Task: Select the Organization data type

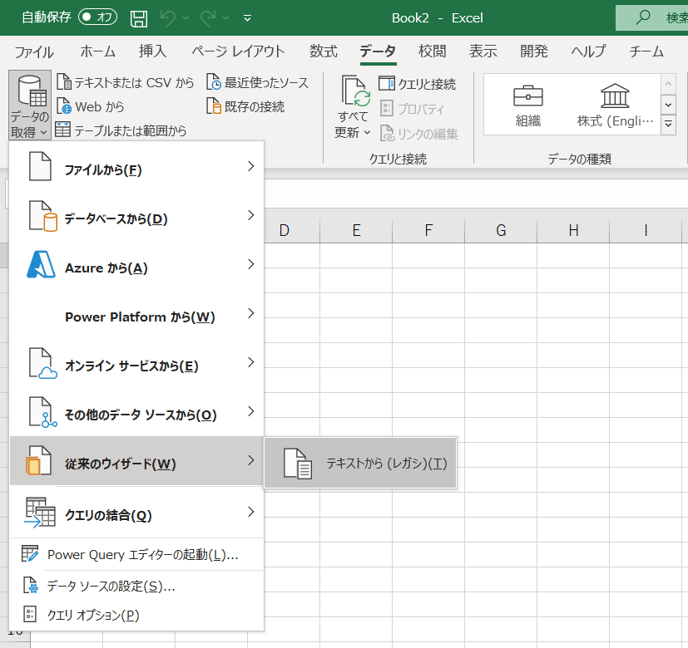Action: [x=527, y=105]
